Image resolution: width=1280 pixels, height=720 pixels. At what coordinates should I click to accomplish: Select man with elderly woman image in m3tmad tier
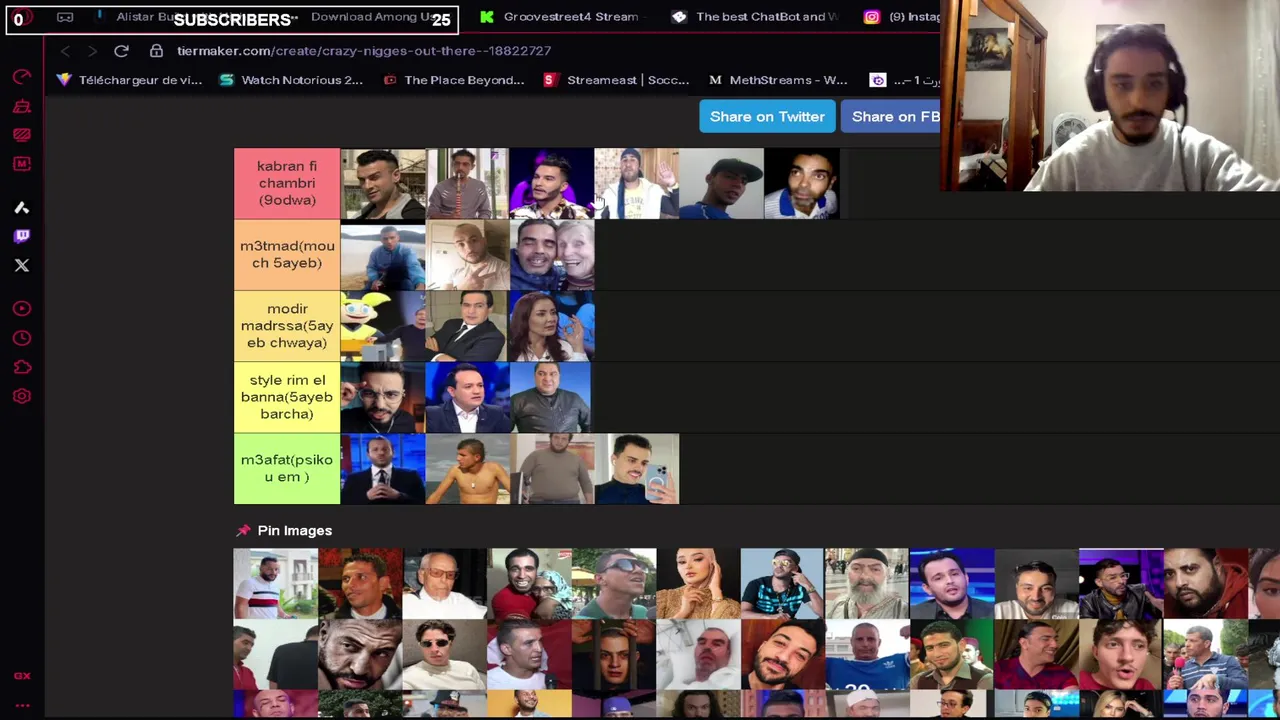552,255
